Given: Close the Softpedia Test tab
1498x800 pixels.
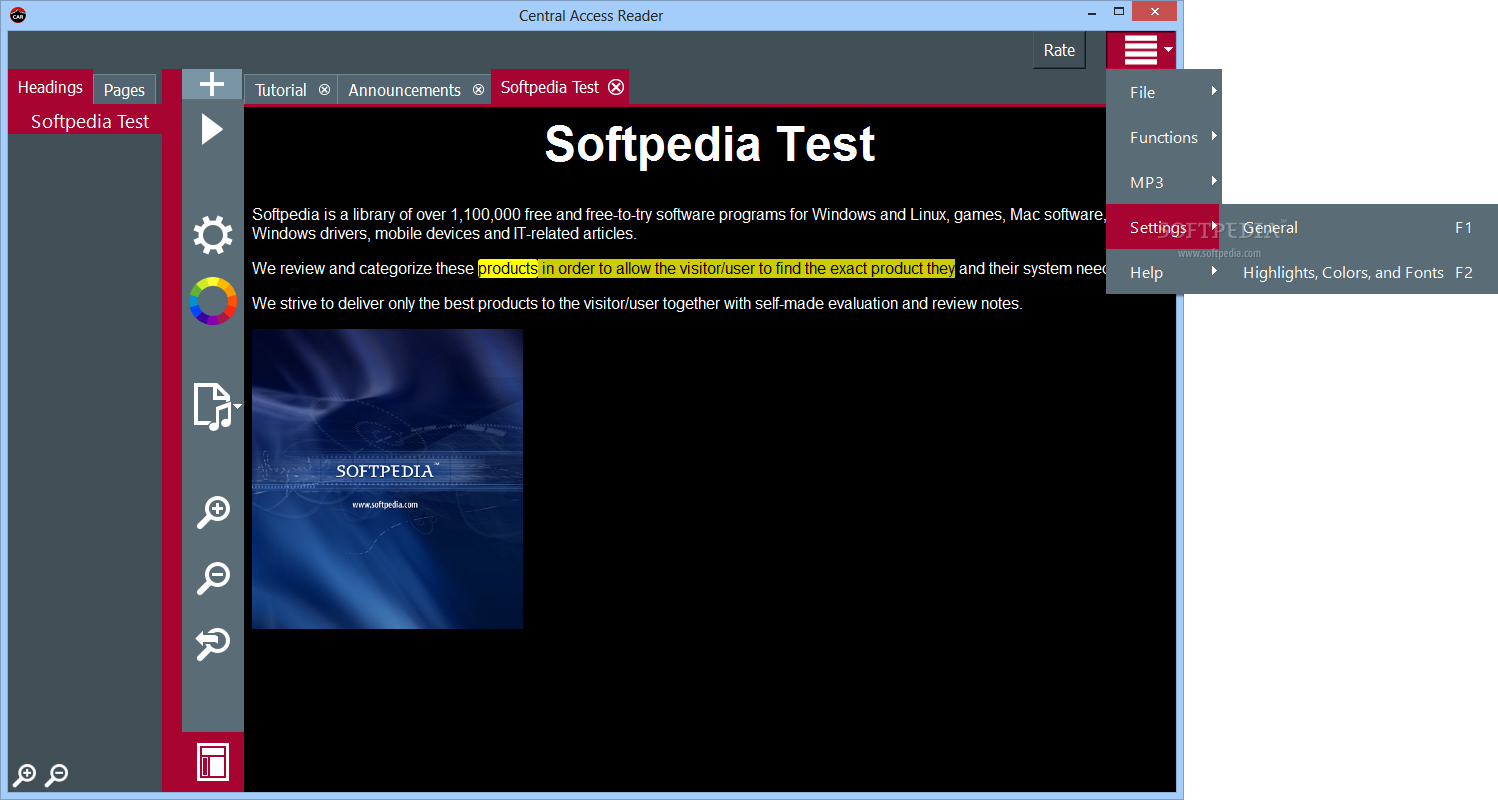Looking at the screenshot, I should coord(616,87).
